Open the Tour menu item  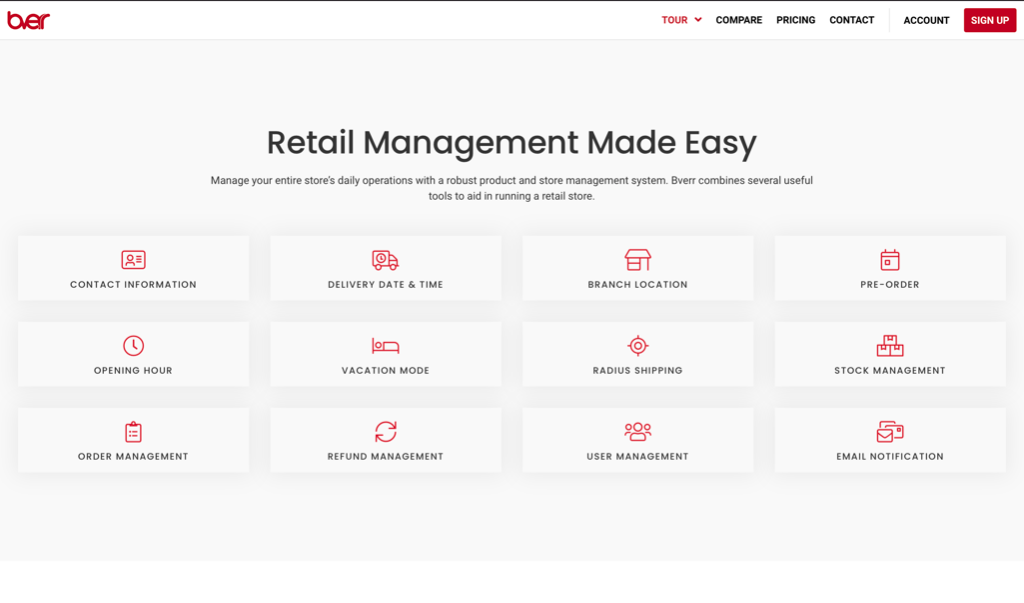coord(675,20)
